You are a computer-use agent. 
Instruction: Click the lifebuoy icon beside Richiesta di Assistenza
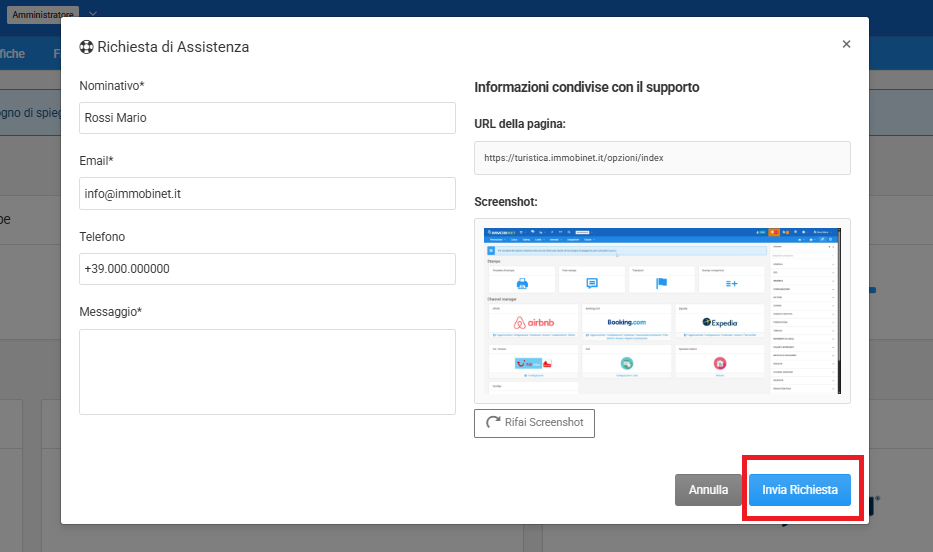[86, 47]
